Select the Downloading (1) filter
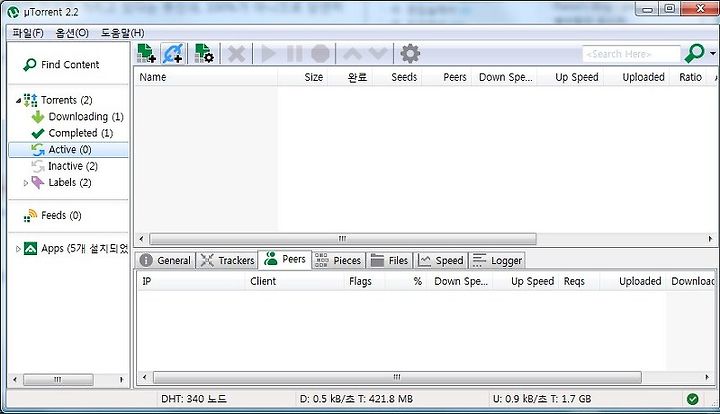 tap(78, 117)
